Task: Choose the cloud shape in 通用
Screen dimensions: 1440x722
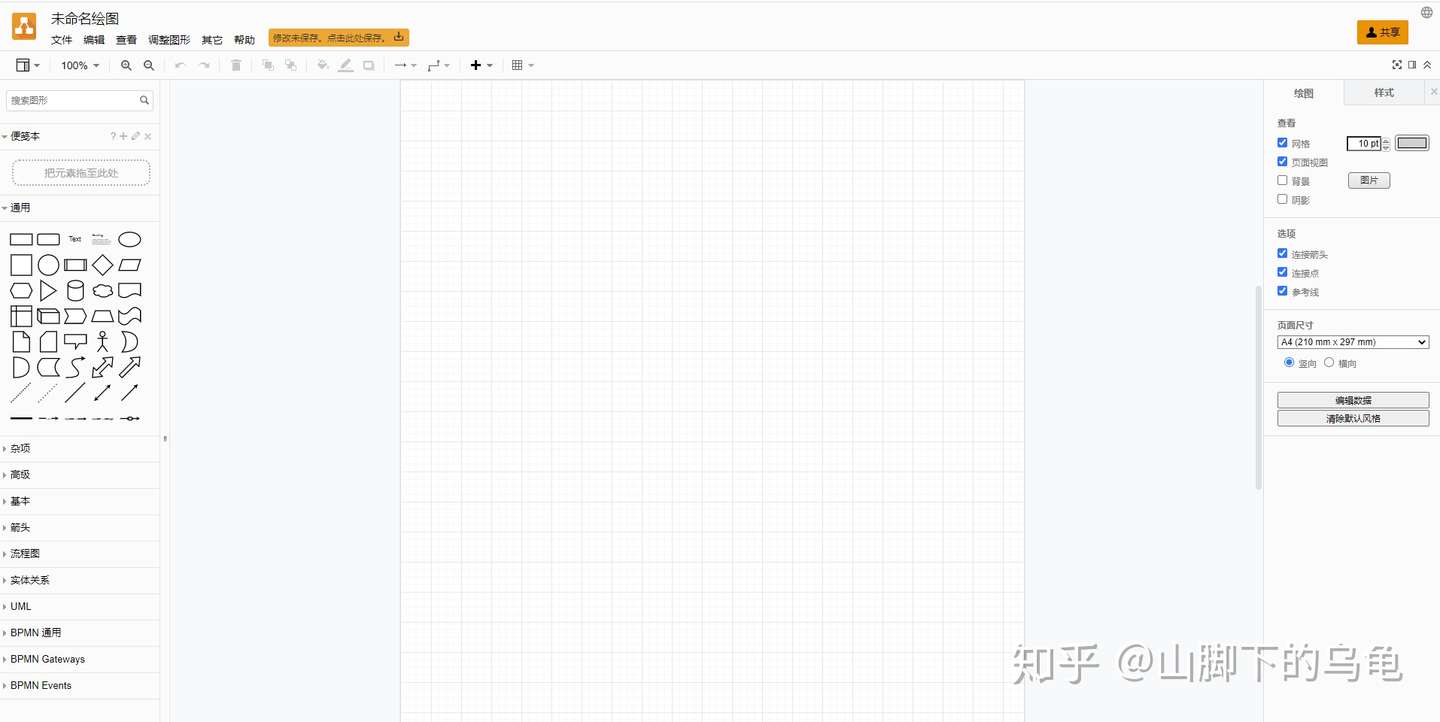Action: pyautogui.click(x=103, y=291)
